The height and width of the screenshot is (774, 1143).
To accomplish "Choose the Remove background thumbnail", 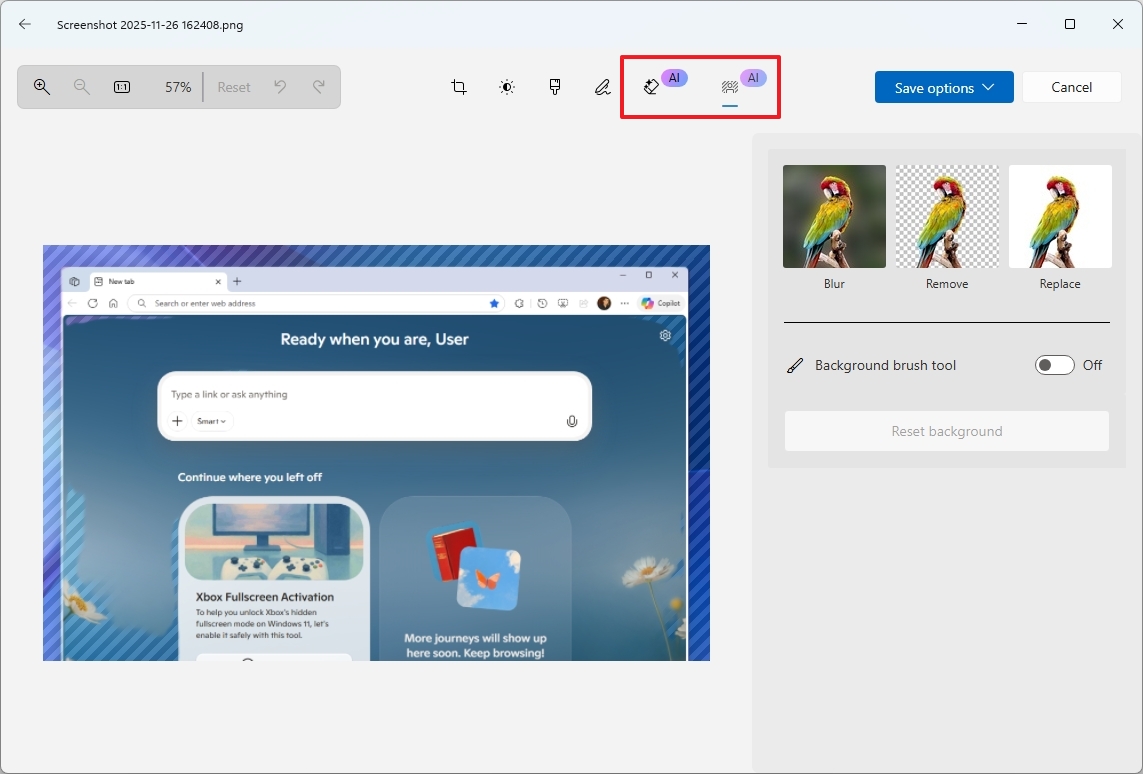I will point(947,216).
